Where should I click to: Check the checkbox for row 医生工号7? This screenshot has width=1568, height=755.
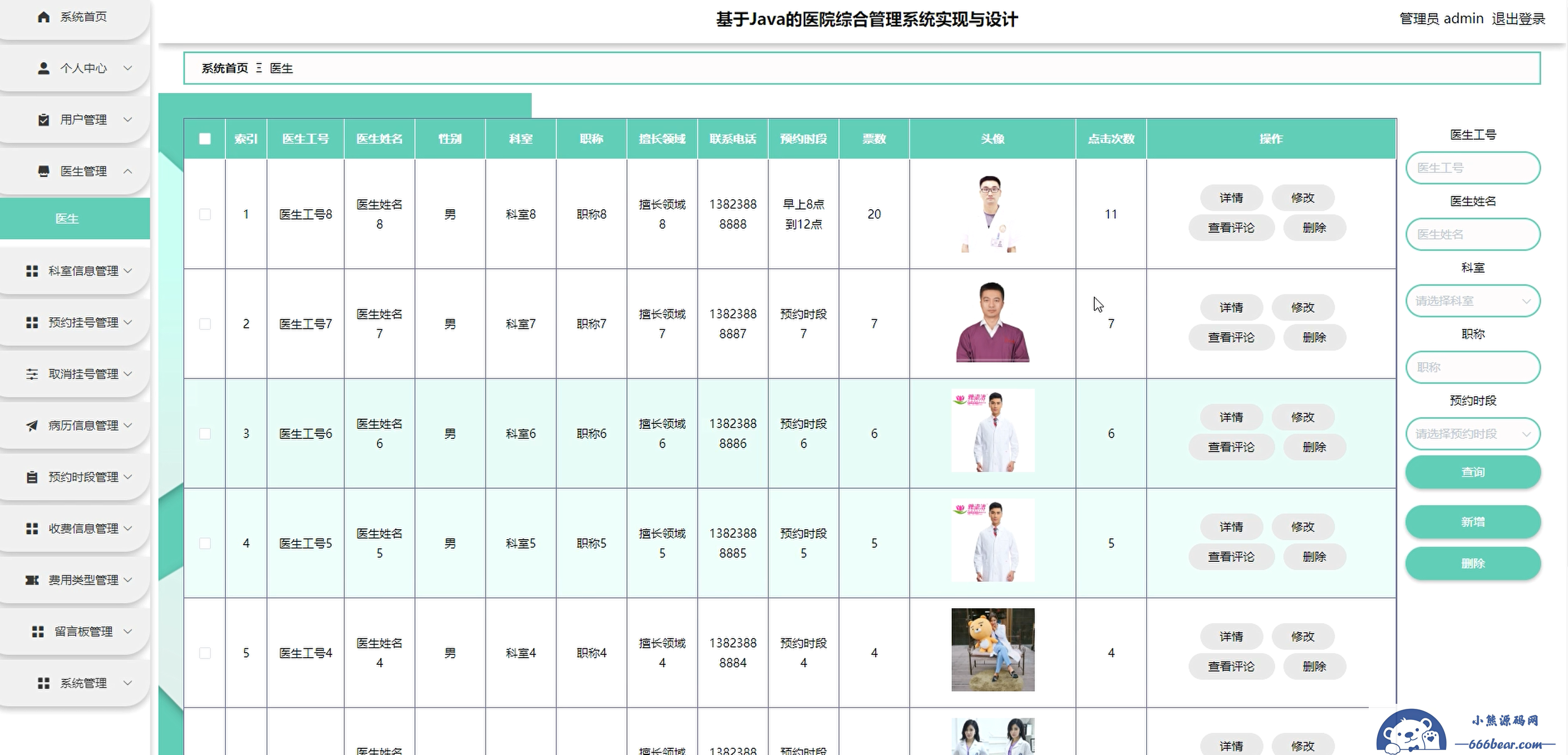205,324
